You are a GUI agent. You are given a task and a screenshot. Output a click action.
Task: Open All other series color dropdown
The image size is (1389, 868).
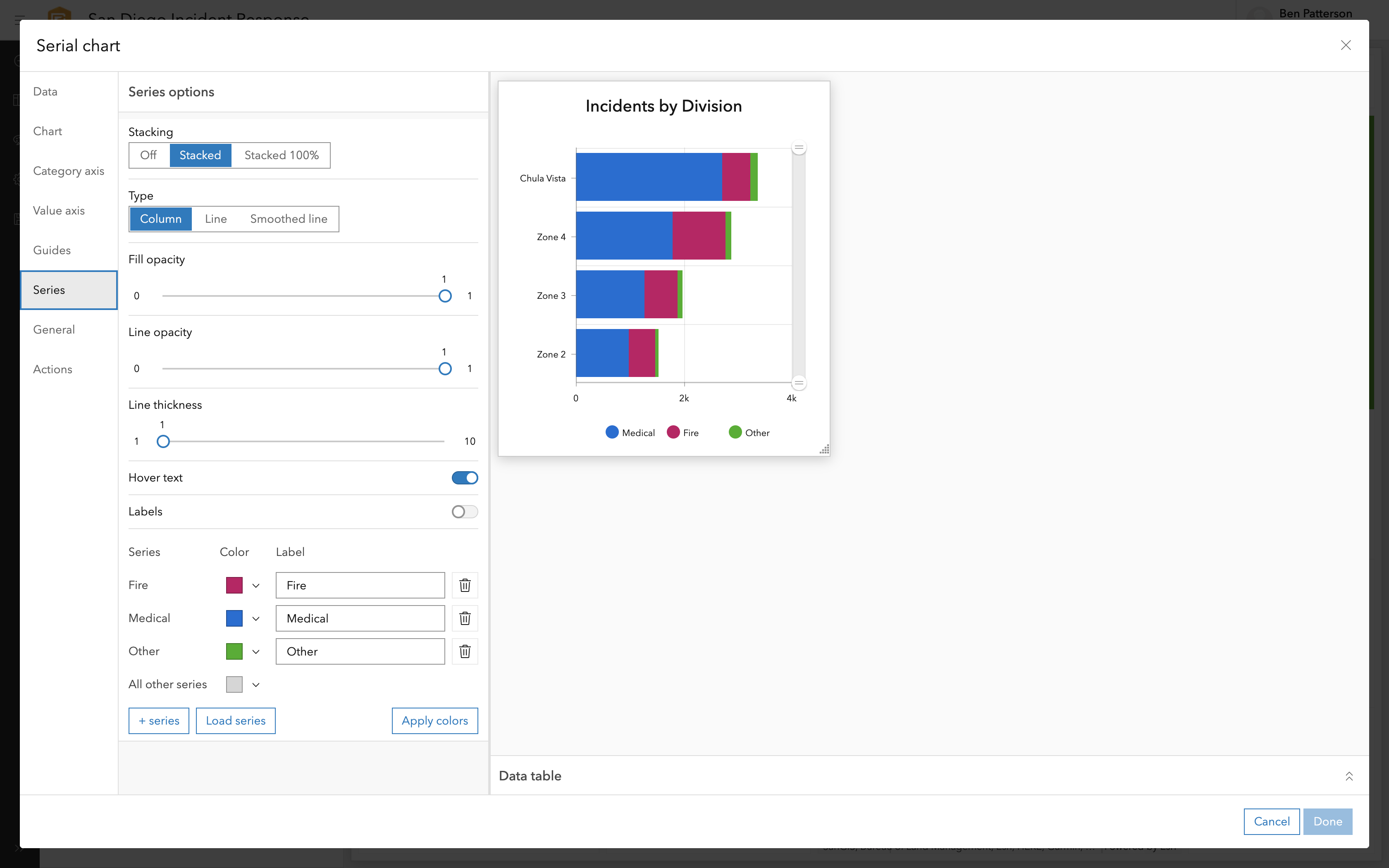click(243, 684)
